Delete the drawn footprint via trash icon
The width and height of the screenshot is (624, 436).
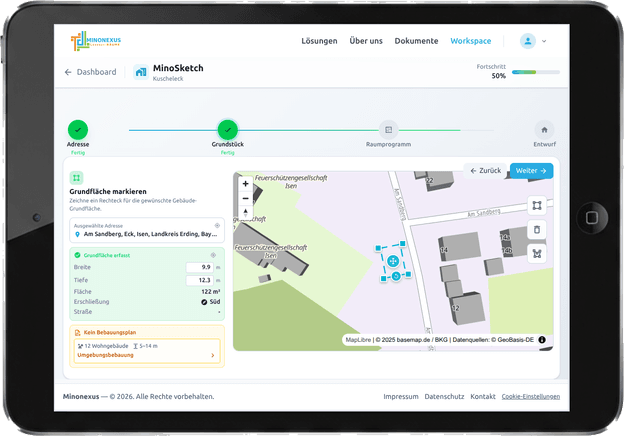[536, 229]
